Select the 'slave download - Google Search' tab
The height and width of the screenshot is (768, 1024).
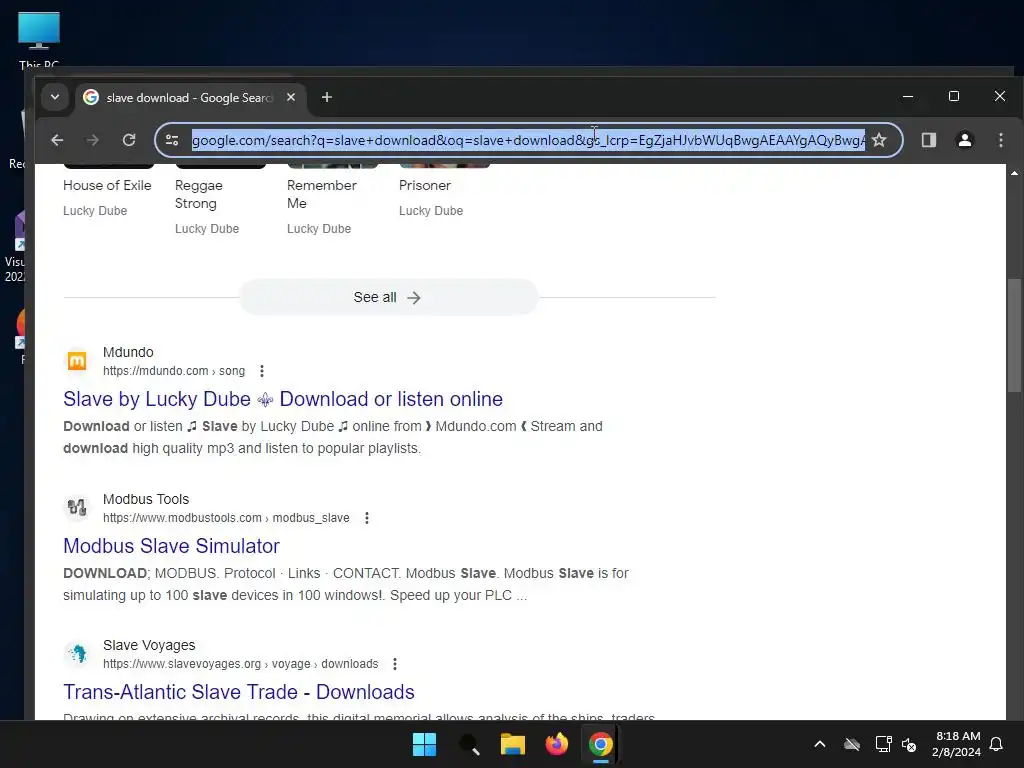190,97
